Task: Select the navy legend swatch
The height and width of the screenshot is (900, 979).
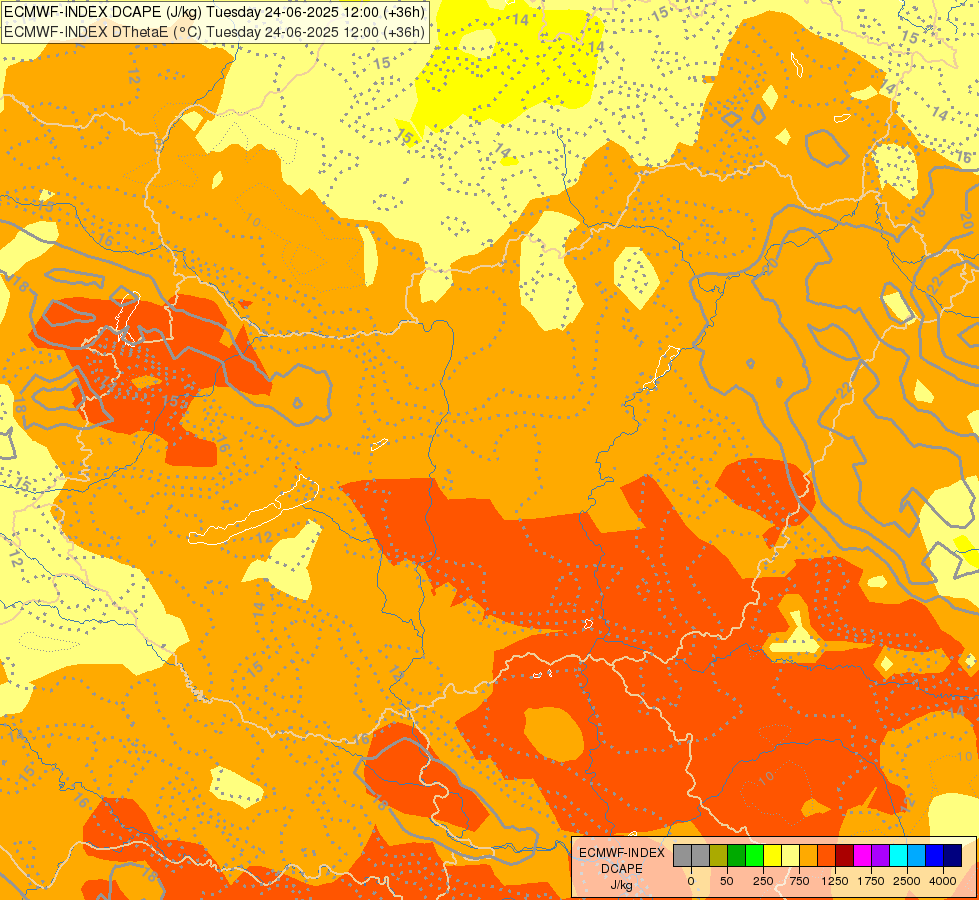Action: pyautogui.click(x=952, y=855)
